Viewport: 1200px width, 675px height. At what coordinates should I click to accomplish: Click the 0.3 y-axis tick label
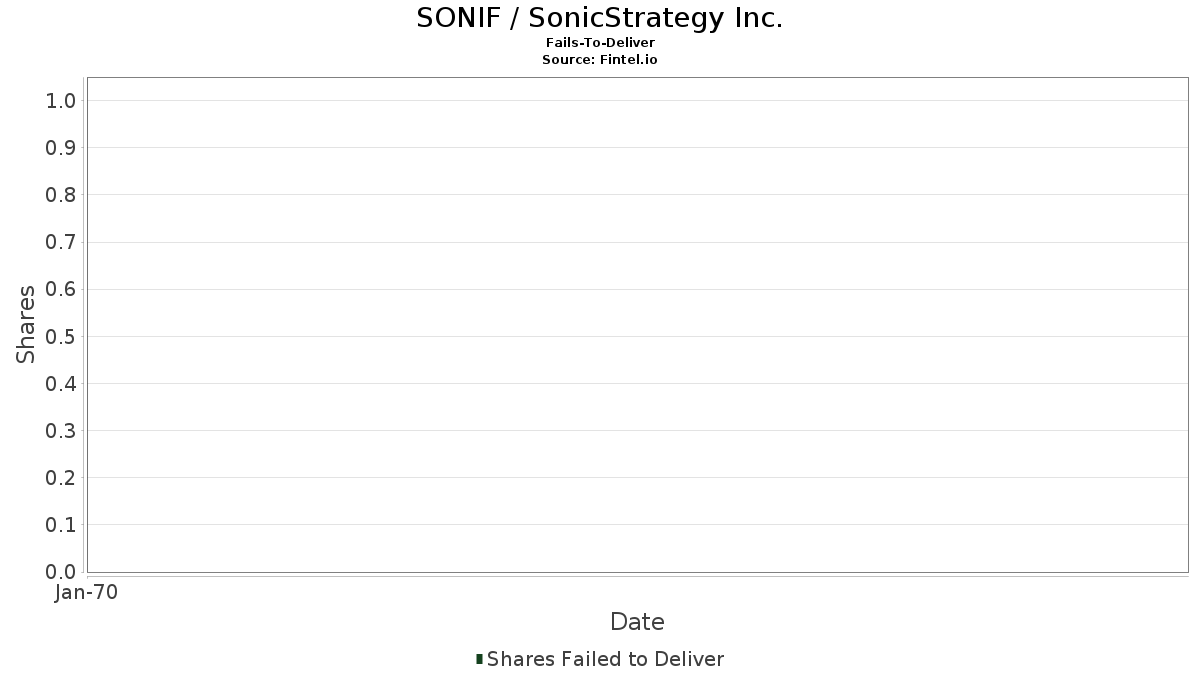61,431
